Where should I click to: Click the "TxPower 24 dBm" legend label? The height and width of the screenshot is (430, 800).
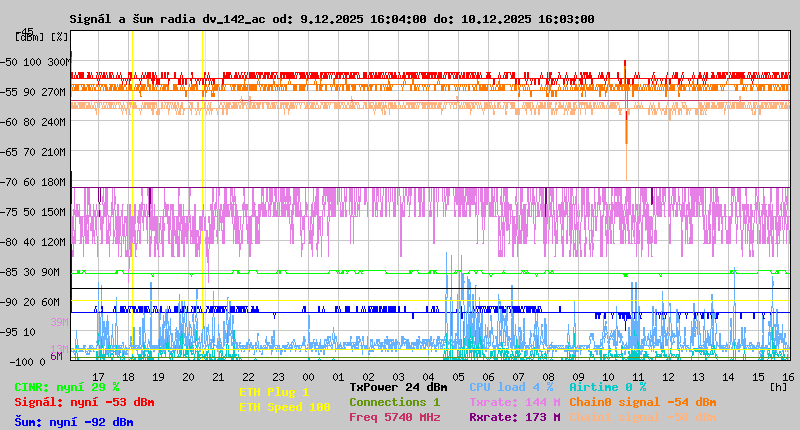coord(398,387)
